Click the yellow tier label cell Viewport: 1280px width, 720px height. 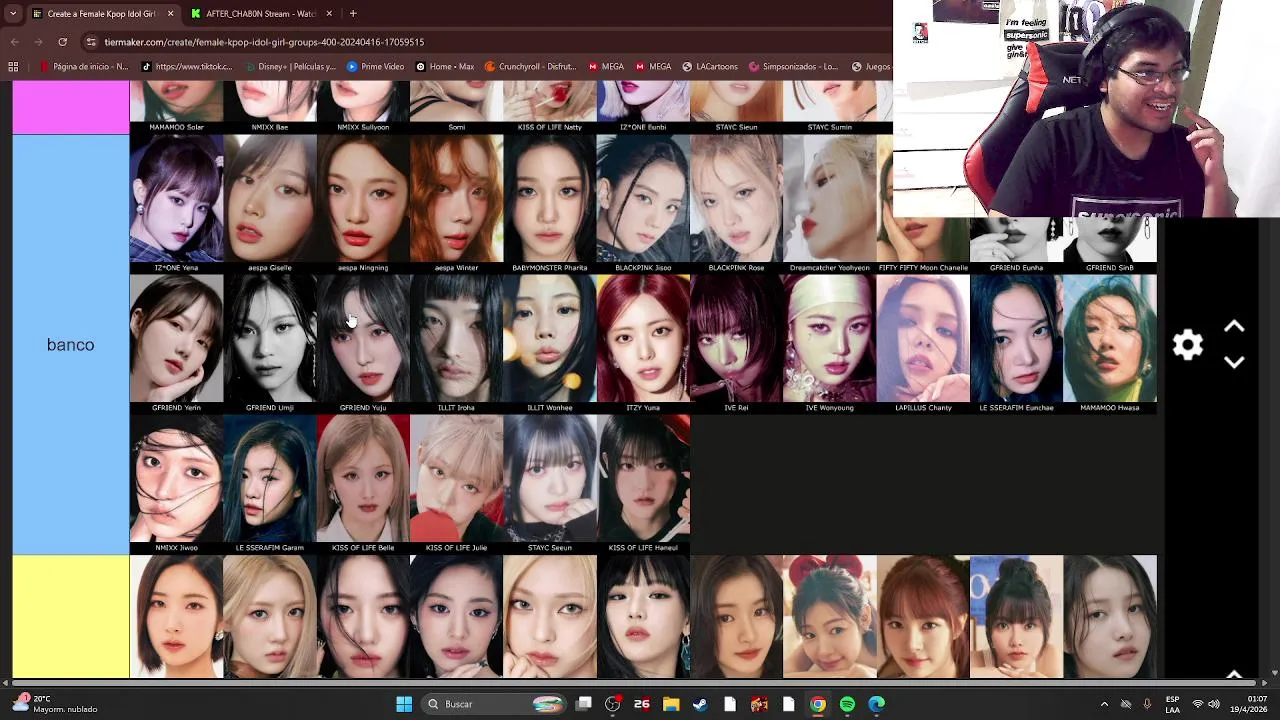[70, 617]
